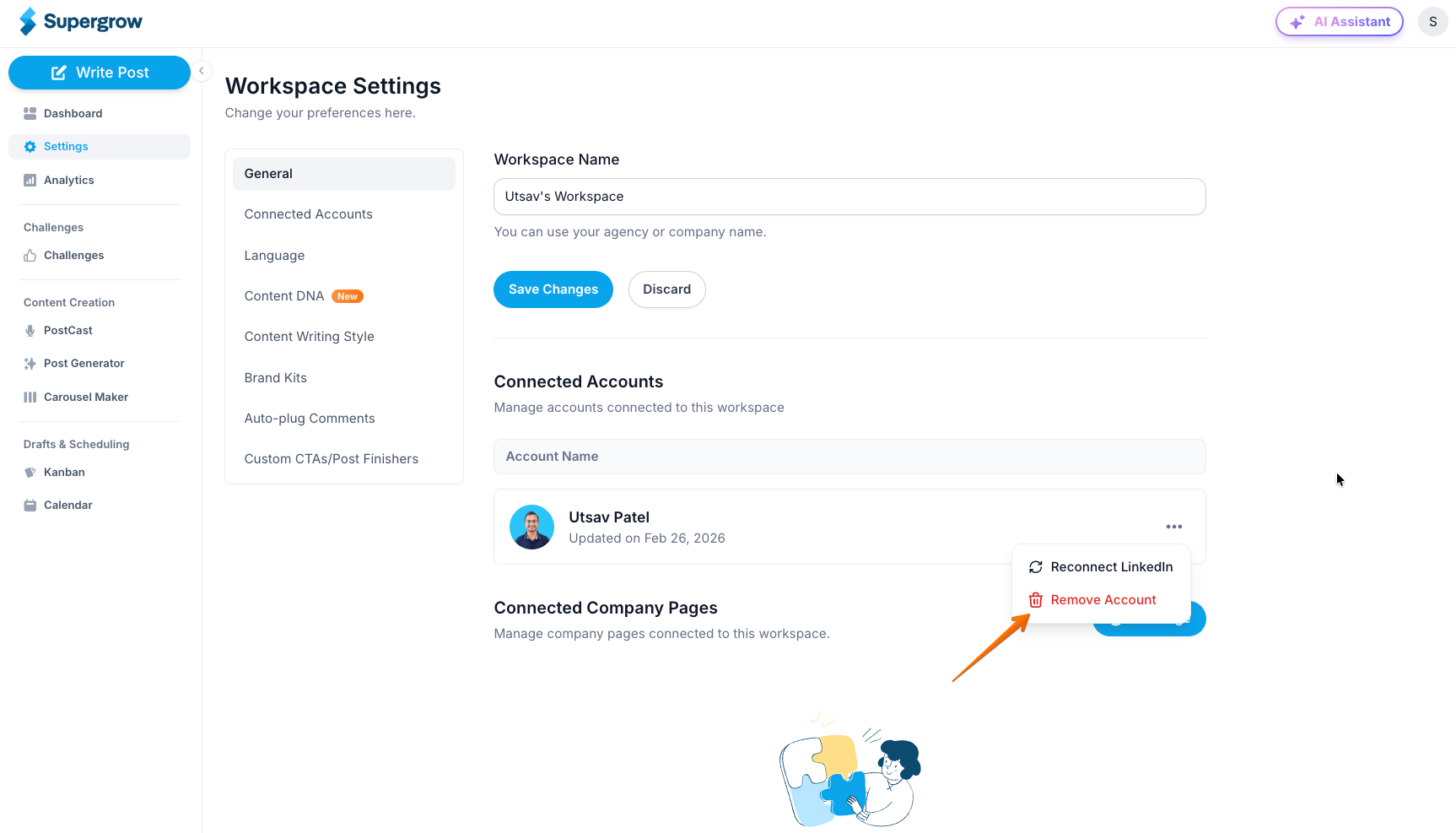Click the 'Account Name' column header

(x=553, y=457)
